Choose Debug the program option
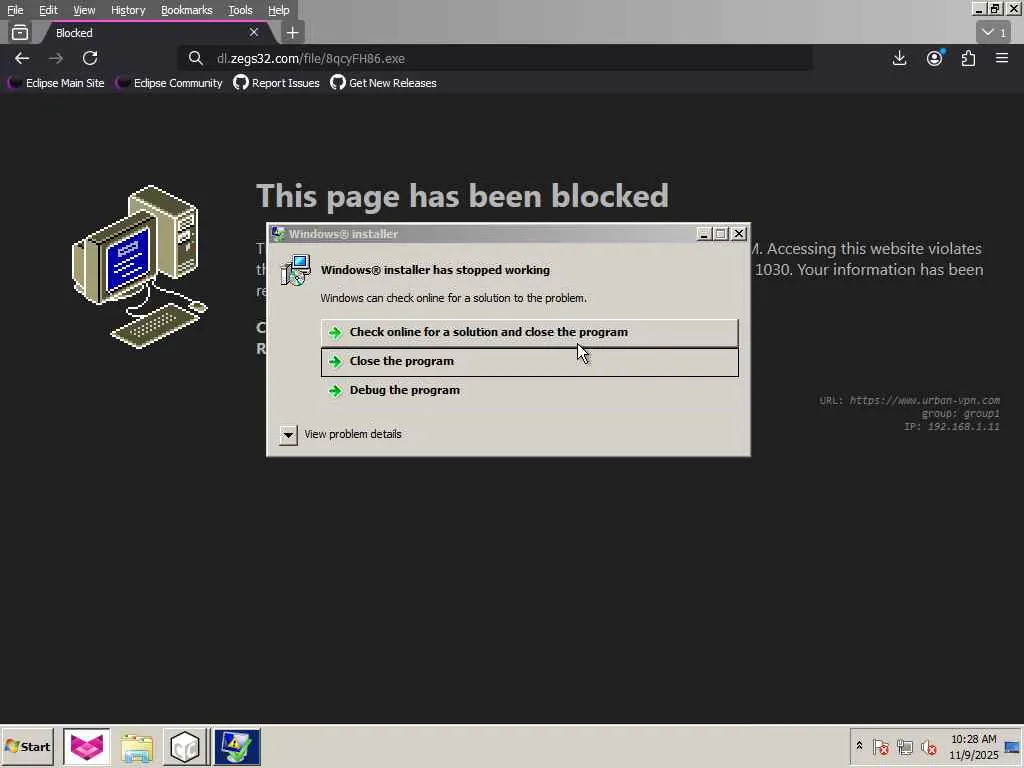The image size is (1024, 768). pyautogui.click(x=530, y=391)
